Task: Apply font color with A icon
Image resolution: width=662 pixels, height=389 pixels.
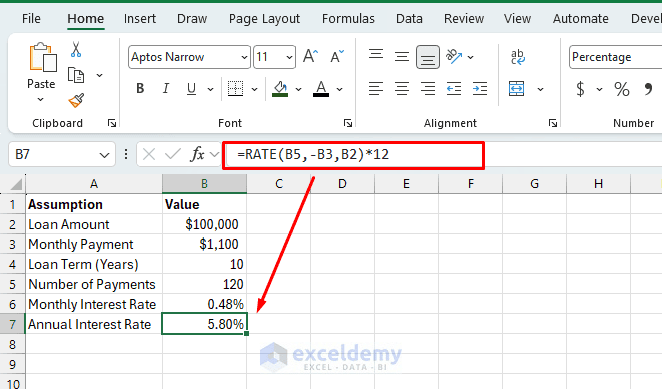Action: pos(321,89)
